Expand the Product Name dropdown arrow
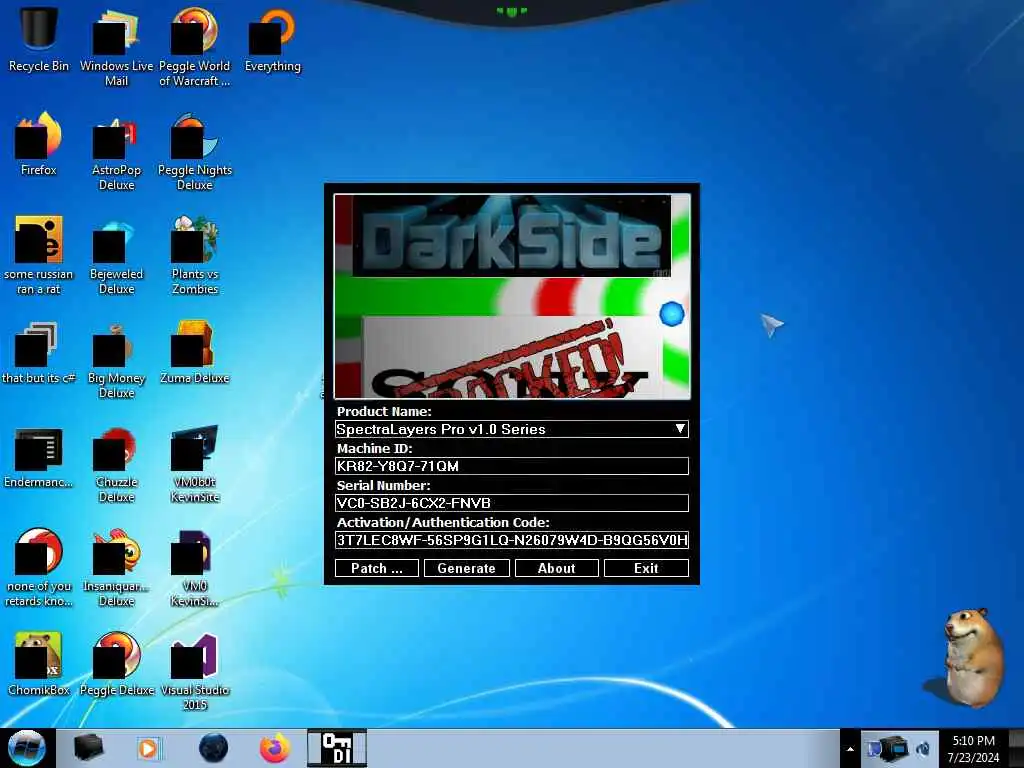Viewport: 1024px width, 768px height. pos(680,429)
